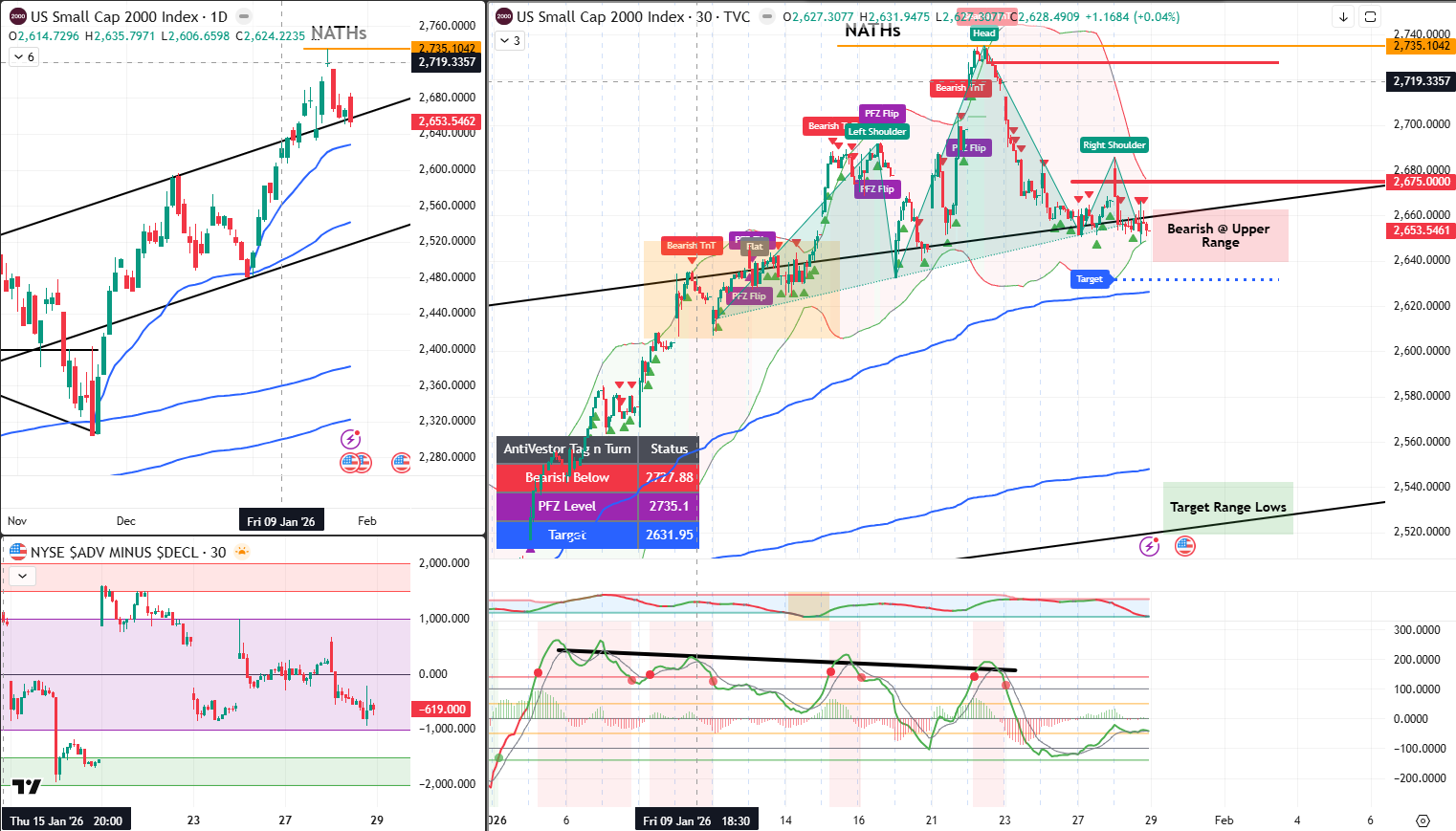Image resolution: width=1456 pixels, height=831 pixels.
Task: Click the purple lightning alert icon on the daily chart
Action: tap(350, 439)
